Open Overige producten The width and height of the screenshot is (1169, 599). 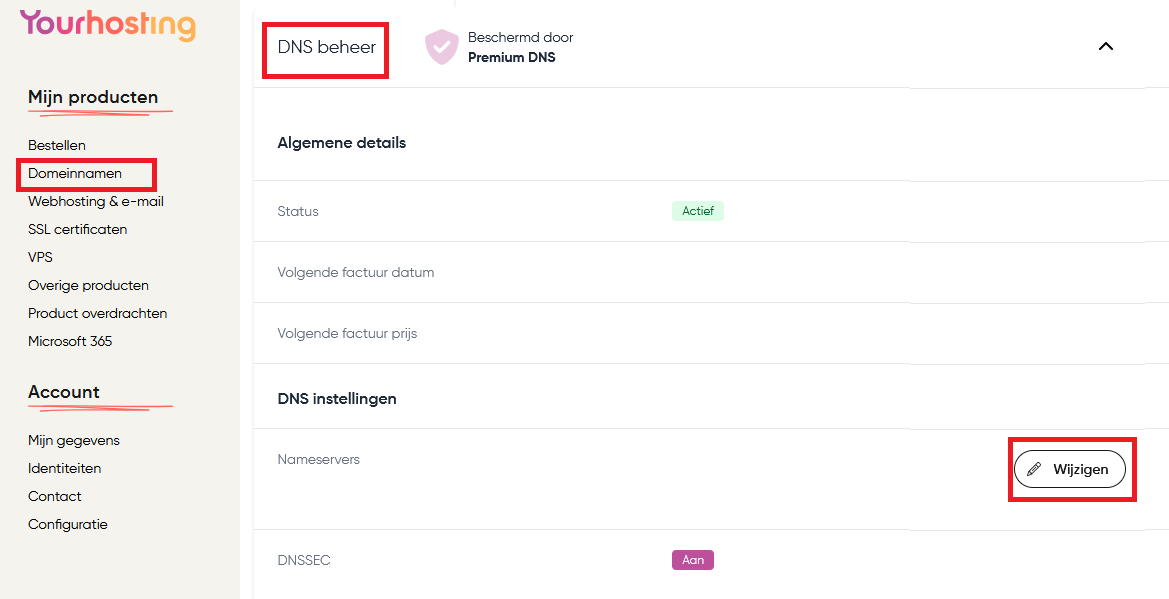pyautogui.click(x=88, y=285)
